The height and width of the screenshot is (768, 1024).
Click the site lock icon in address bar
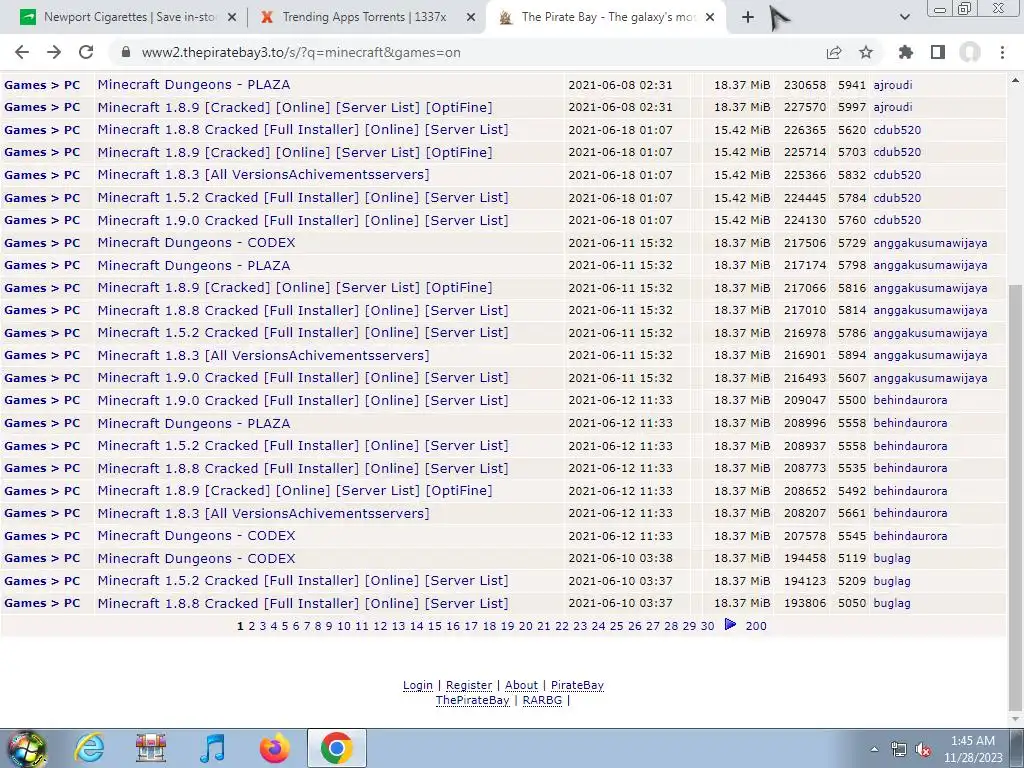[x=126, y=52]
